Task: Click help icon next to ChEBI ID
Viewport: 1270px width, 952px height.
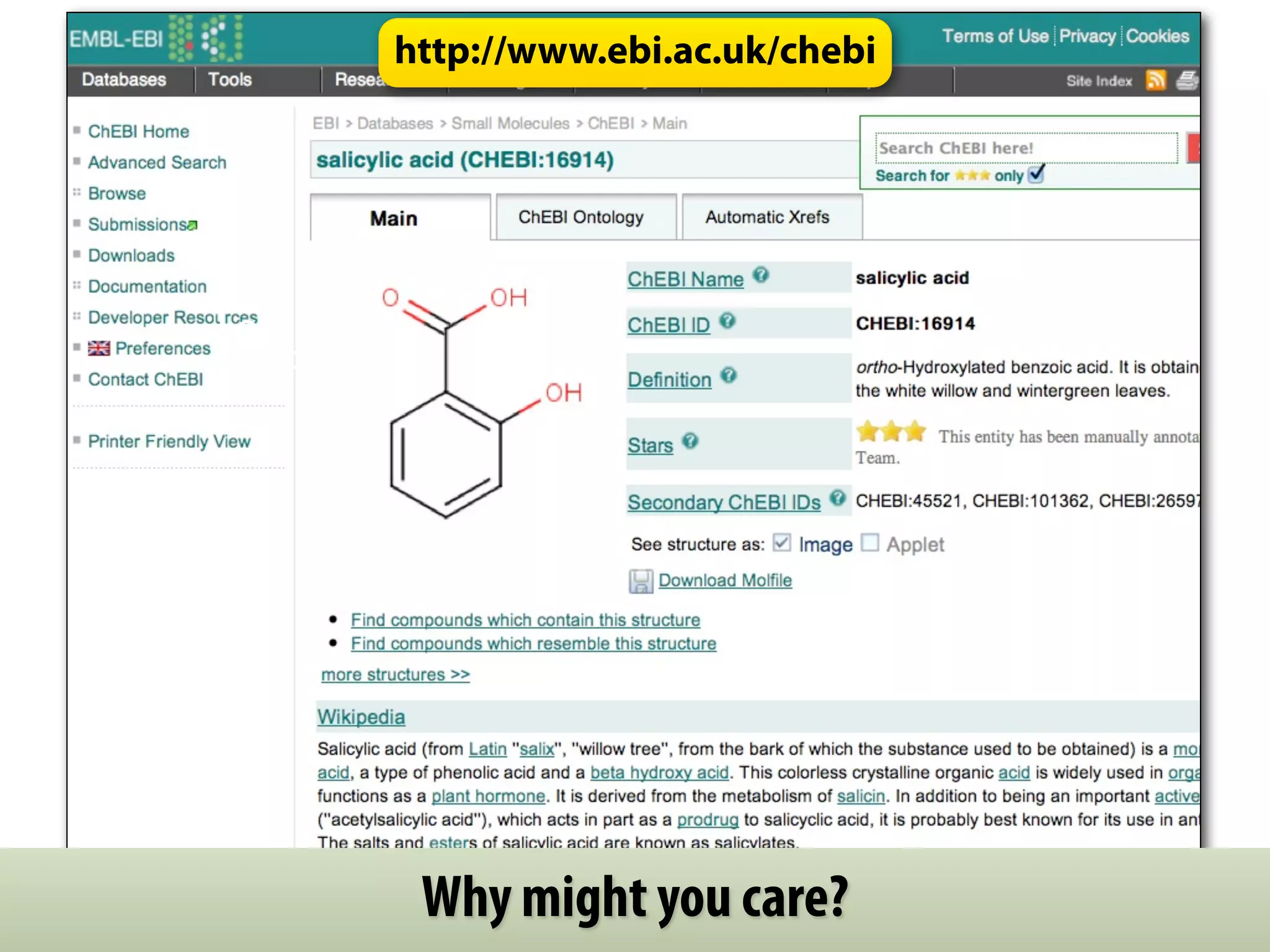Action: (727, 320)
